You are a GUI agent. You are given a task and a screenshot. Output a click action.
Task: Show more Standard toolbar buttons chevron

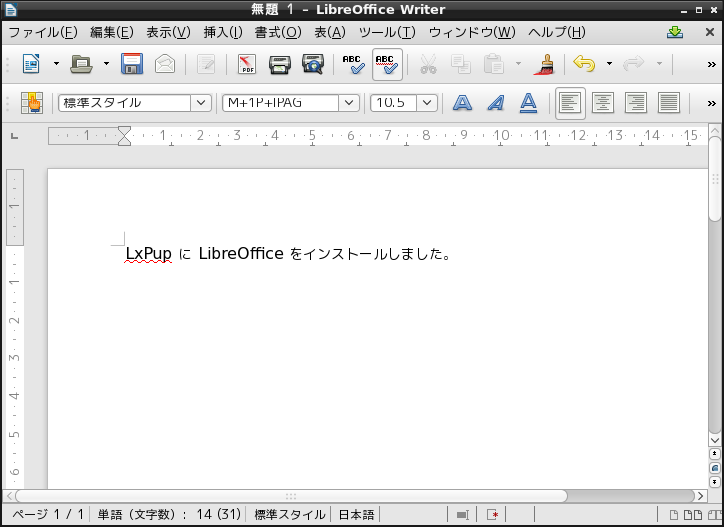click(x=712, y=65)
